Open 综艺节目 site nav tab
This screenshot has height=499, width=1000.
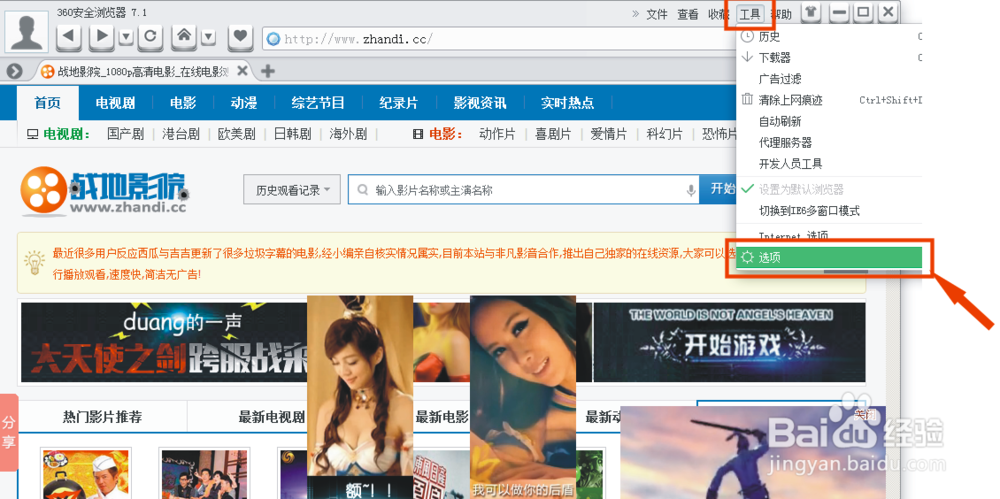(318, 103)
